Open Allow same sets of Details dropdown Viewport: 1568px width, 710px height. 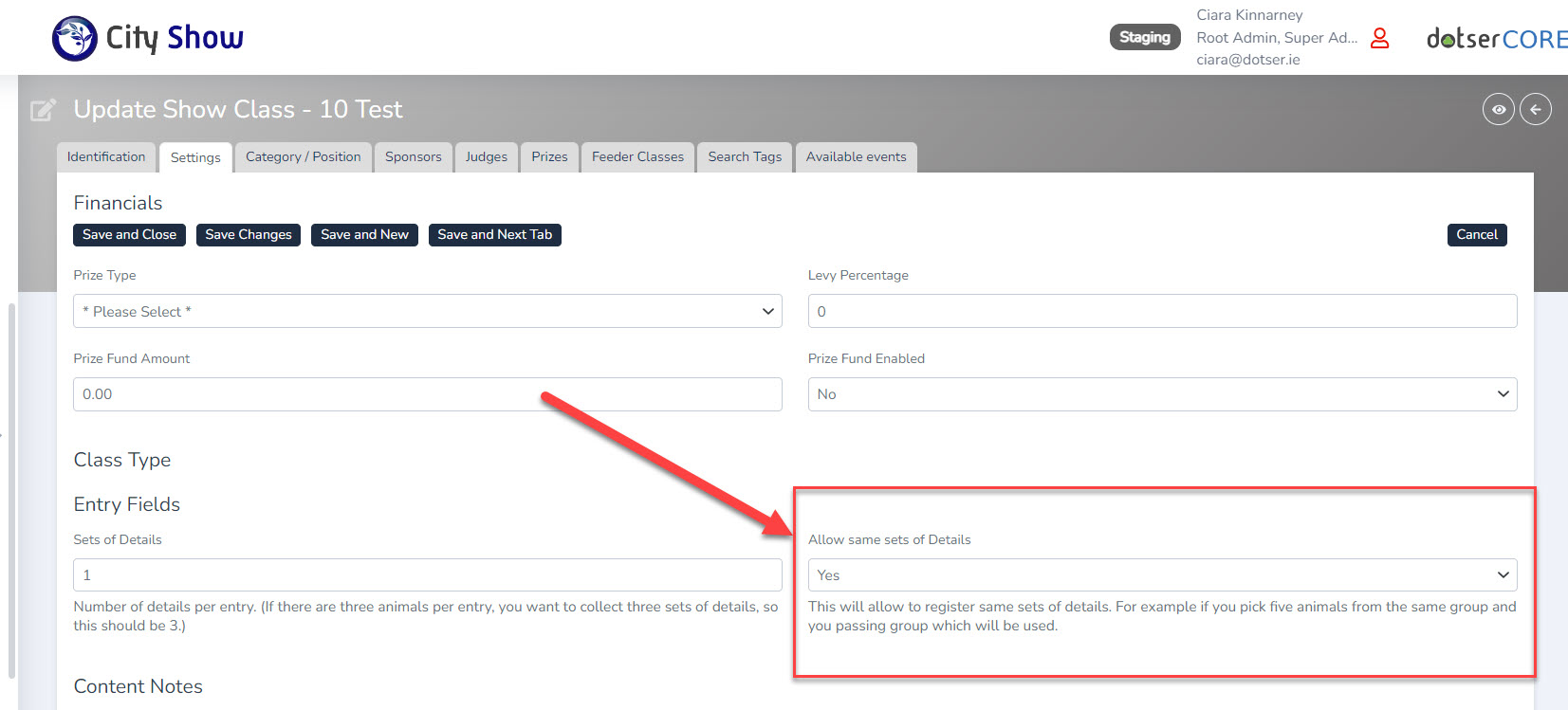[x=1161, y=575]
